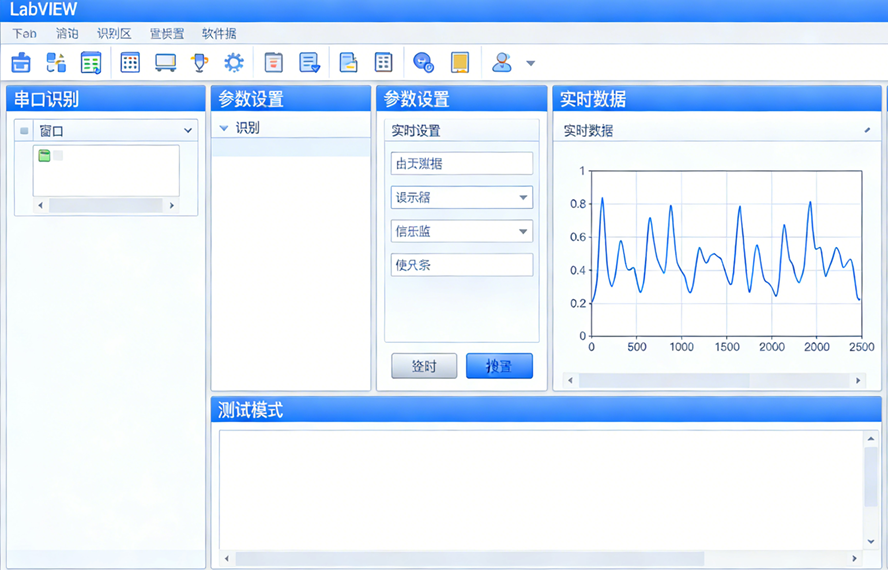888x570 pixels.
Task: Click the 串口识别 list horizontal scrollbar thumb
Action: pyautogui.click(x=105, y=205)
